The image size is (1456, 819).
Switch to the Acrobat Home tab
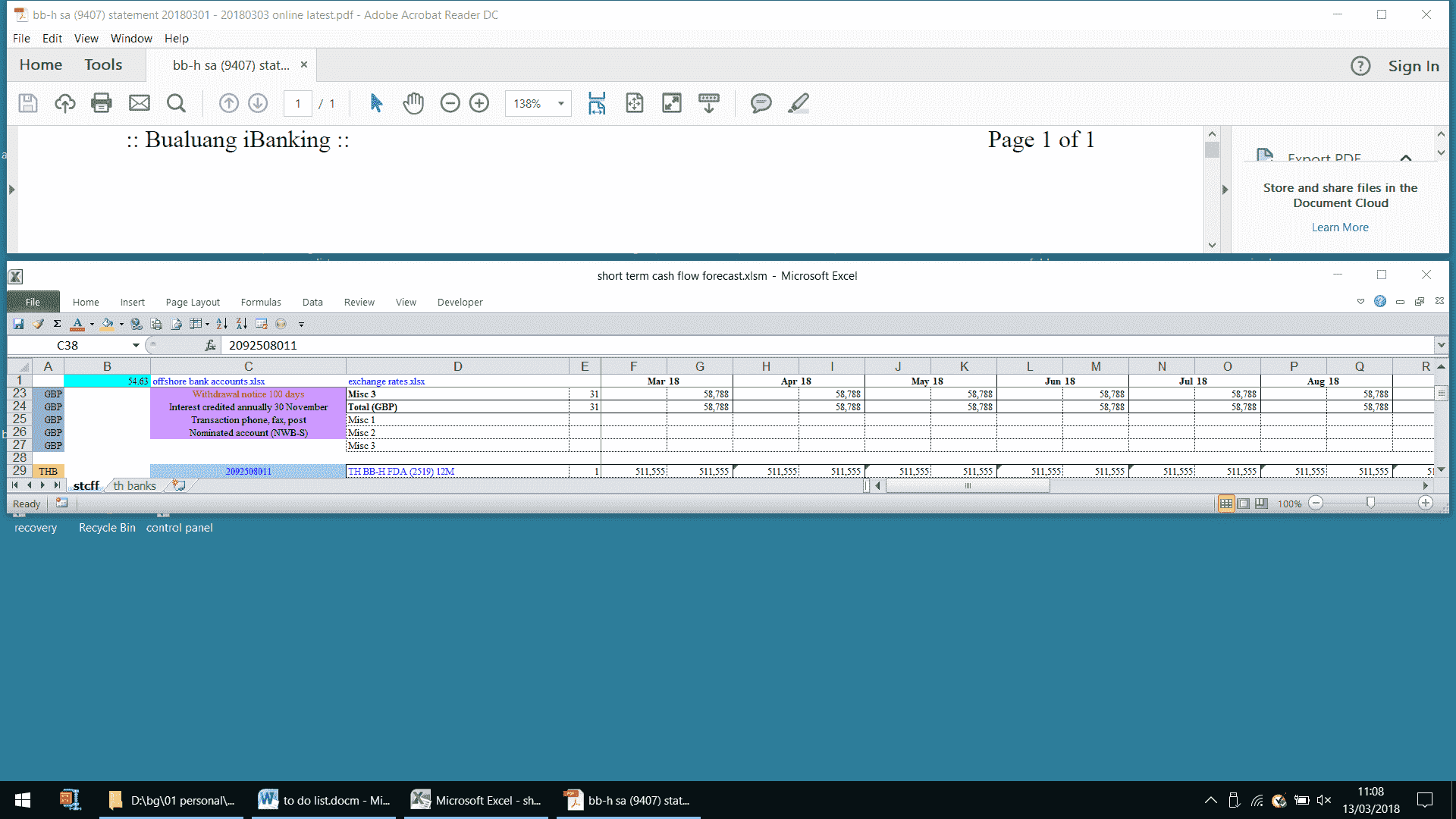tap(41, 64)
